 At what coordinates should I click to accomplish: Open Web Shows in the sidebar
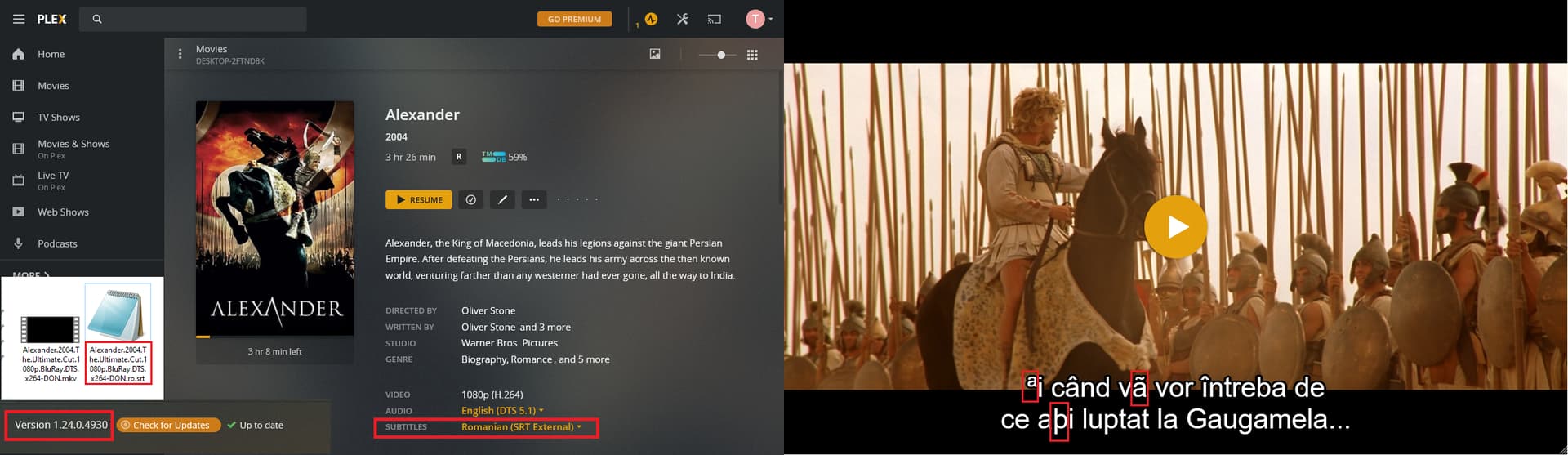tap(63, 212)
